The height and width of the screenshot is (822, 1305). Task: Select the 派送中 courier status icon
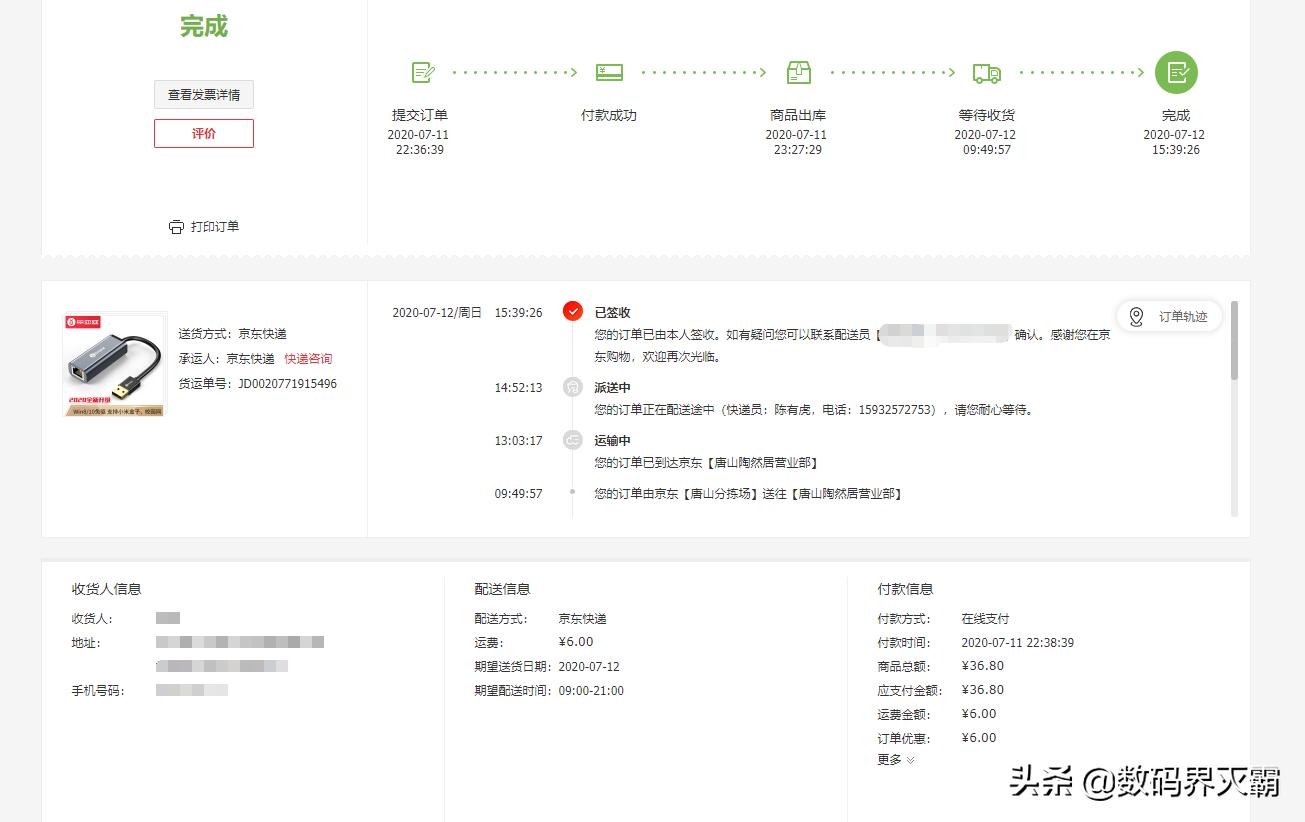coord(572,388)
